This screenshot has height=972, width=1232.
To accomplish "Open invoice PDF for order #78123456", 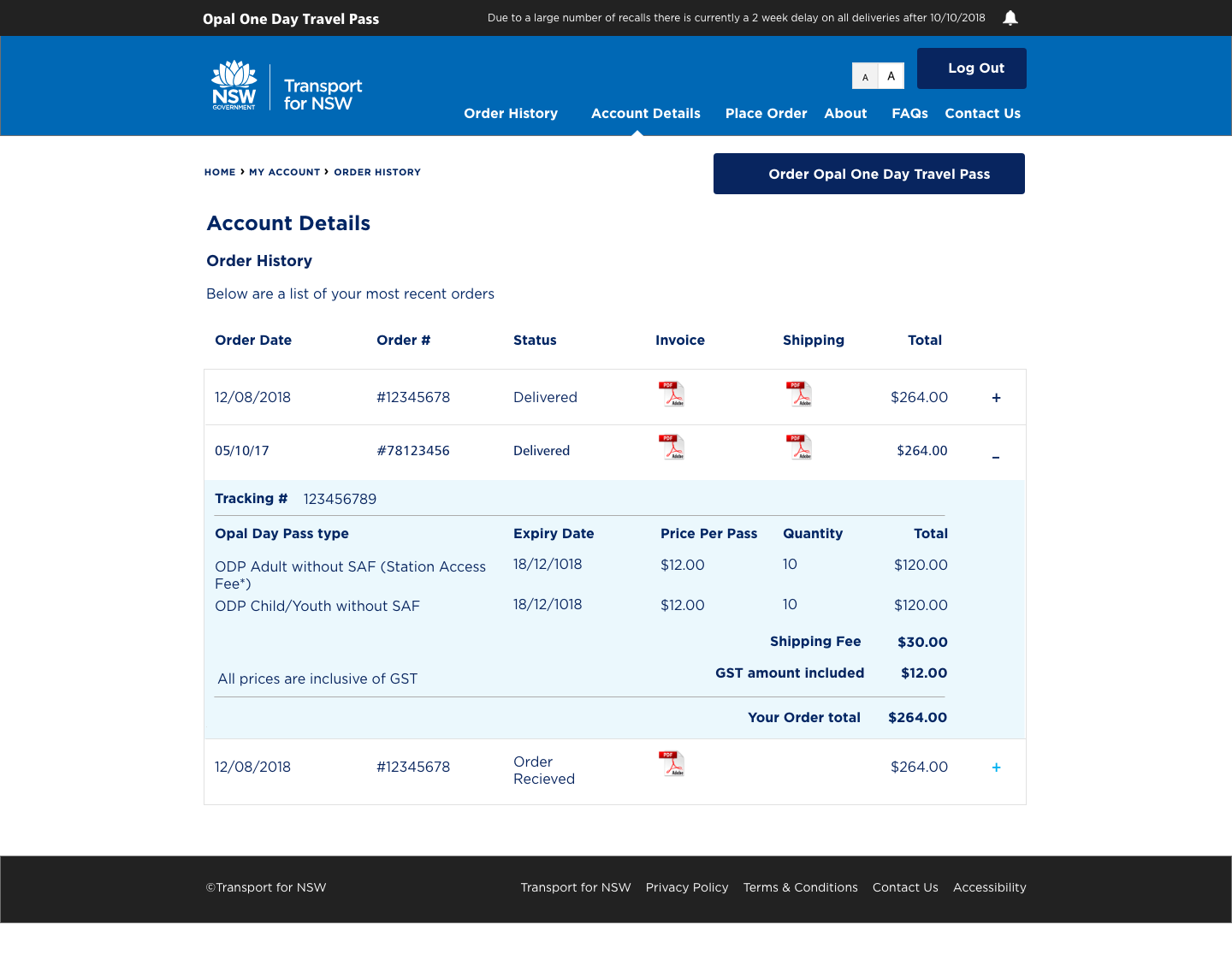I will [x=672, y=447].
